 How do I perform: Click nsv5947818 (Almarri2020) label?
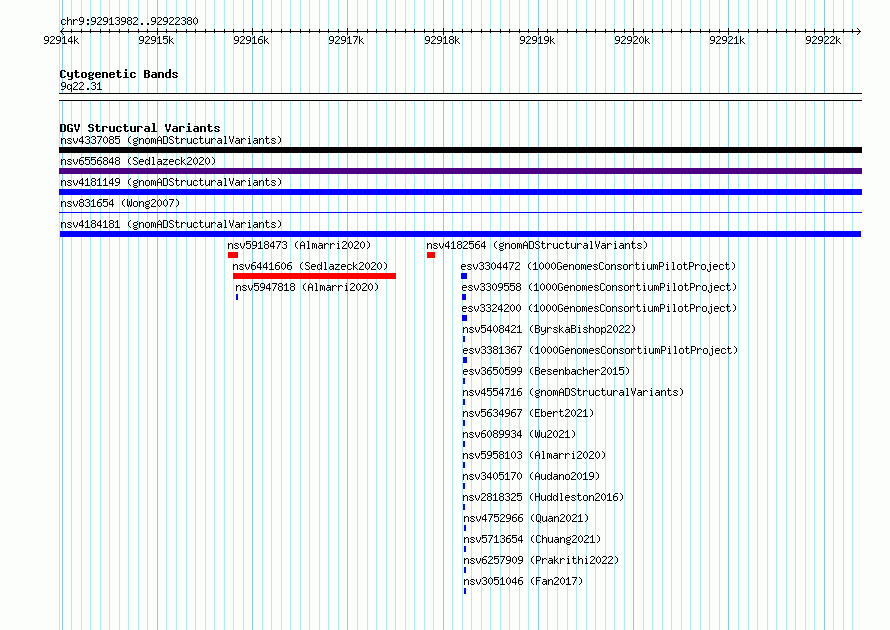coord(307,287)
